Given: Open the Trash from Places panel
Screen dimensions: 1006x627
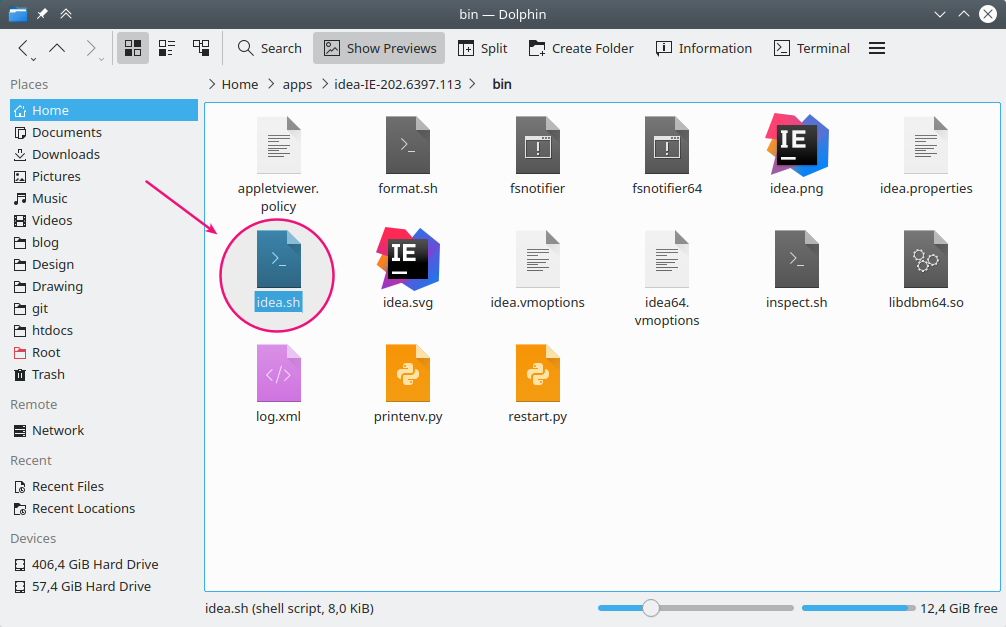Looking at the screenshot, I should 47,374.
